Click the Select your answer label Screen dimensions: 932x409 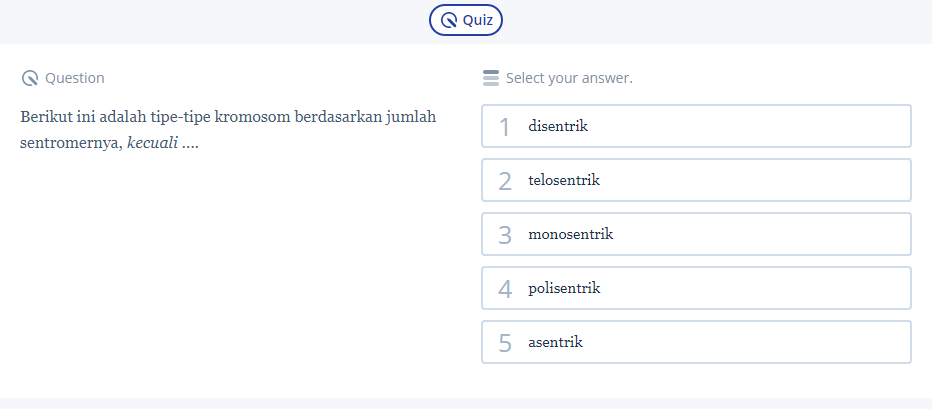click(569, 78)
